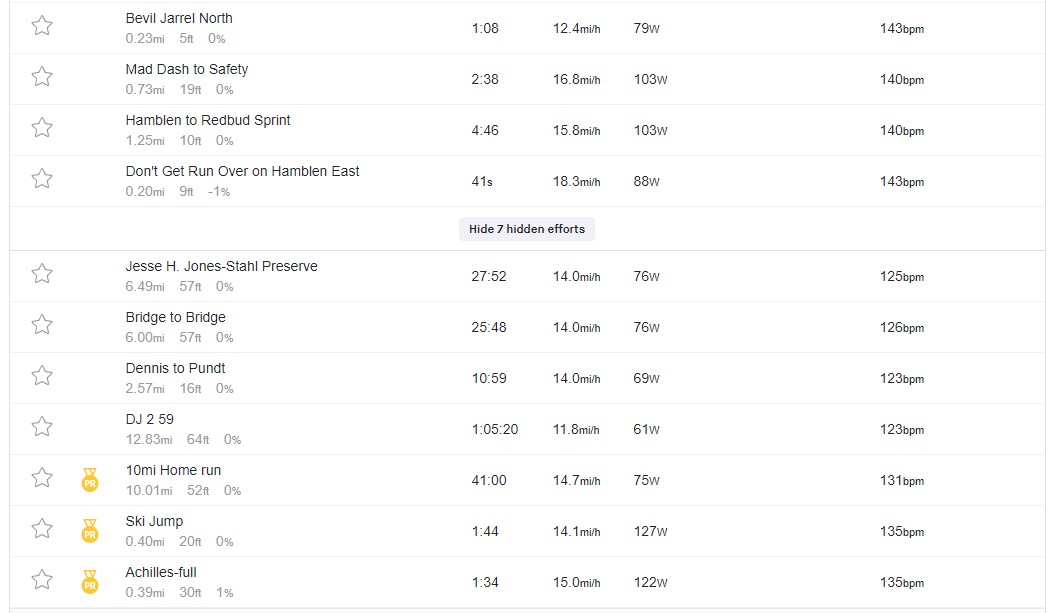Open Don't Get Run Over on Hamblen East

tap(242, 171)
